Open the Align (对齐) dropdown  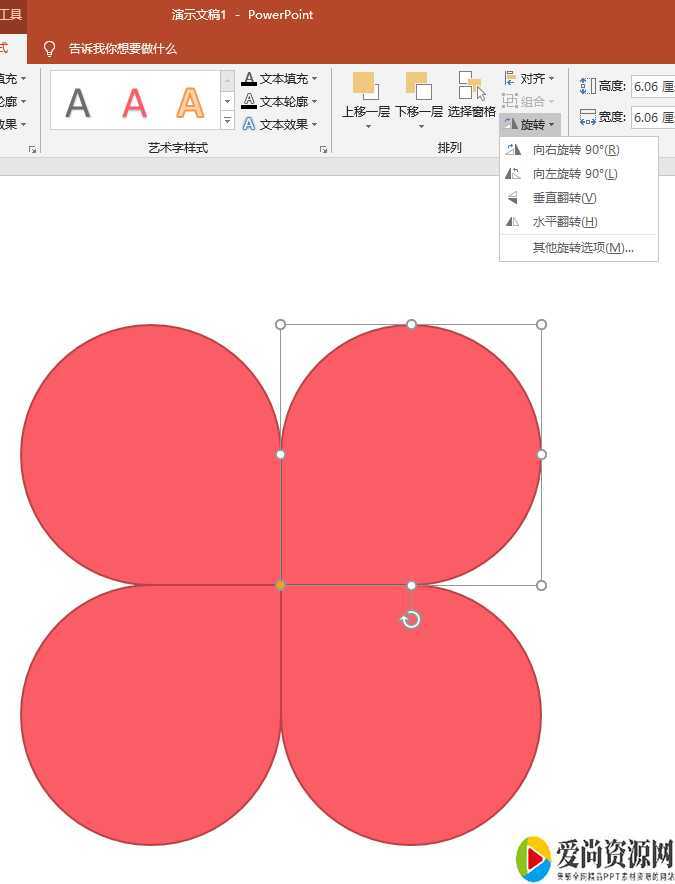tap(530, 78)
